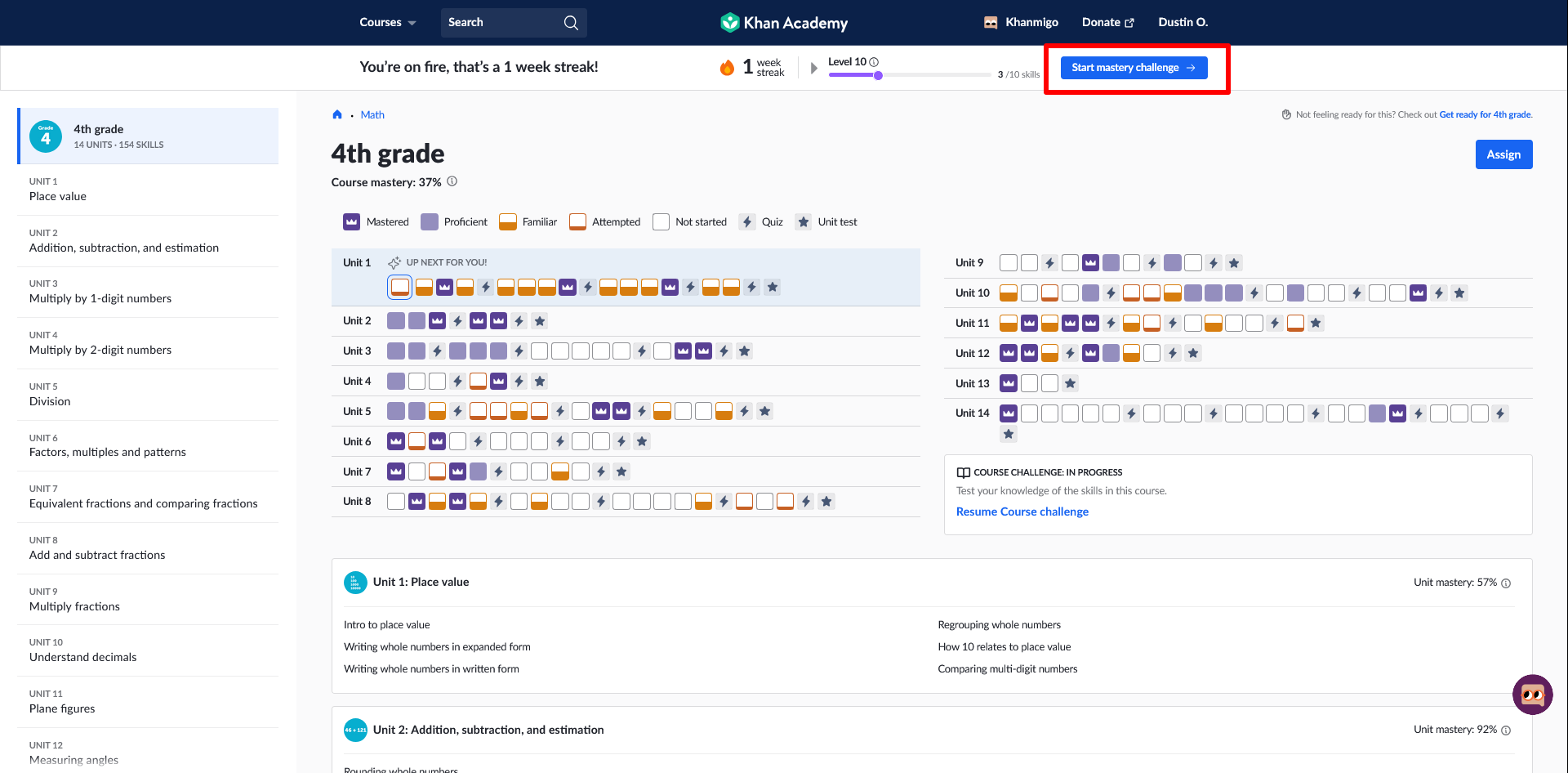Screen dimensions: 1568x773
Task: Select Unit 6 Factors, multiples and patterns
Action: [148, 445]
